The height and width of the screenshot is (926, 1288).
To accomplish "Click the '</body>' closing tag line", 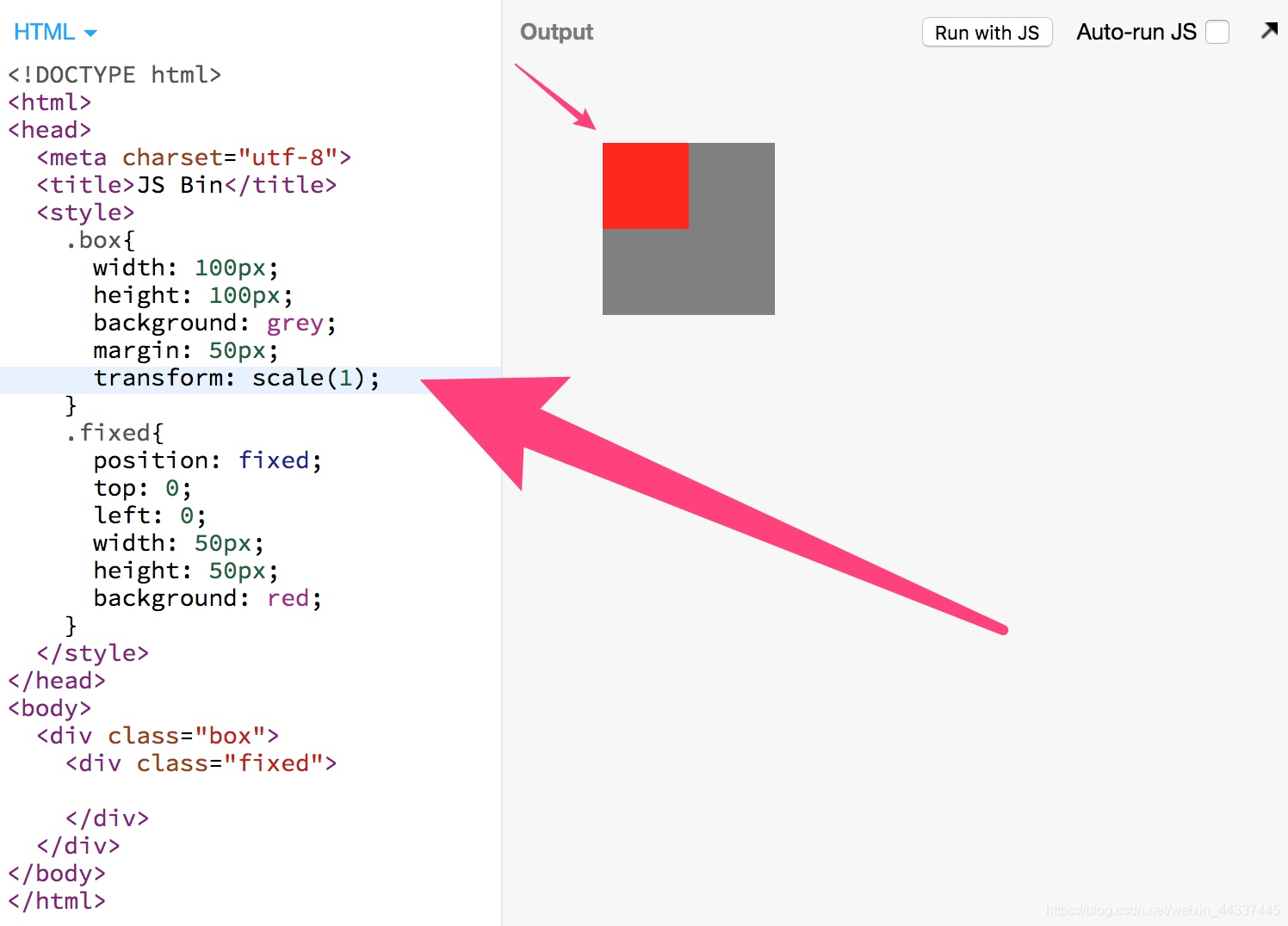I will (57, 874).
